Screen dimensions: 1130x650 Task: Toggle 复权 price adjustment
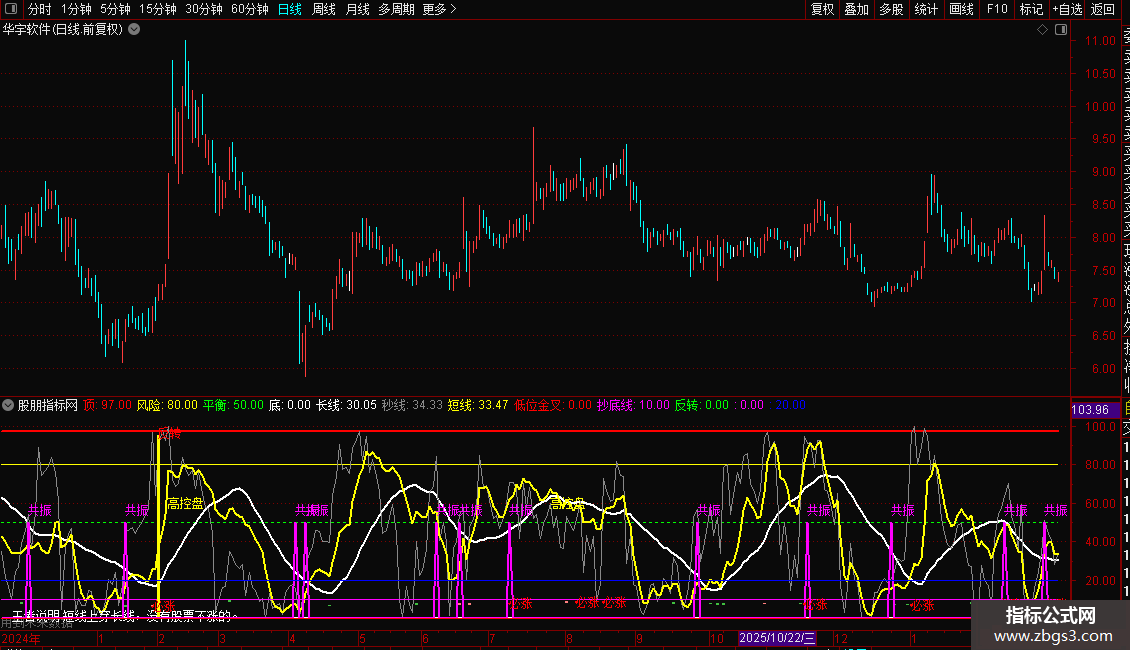pyautogui.click(x=822, y=9)
